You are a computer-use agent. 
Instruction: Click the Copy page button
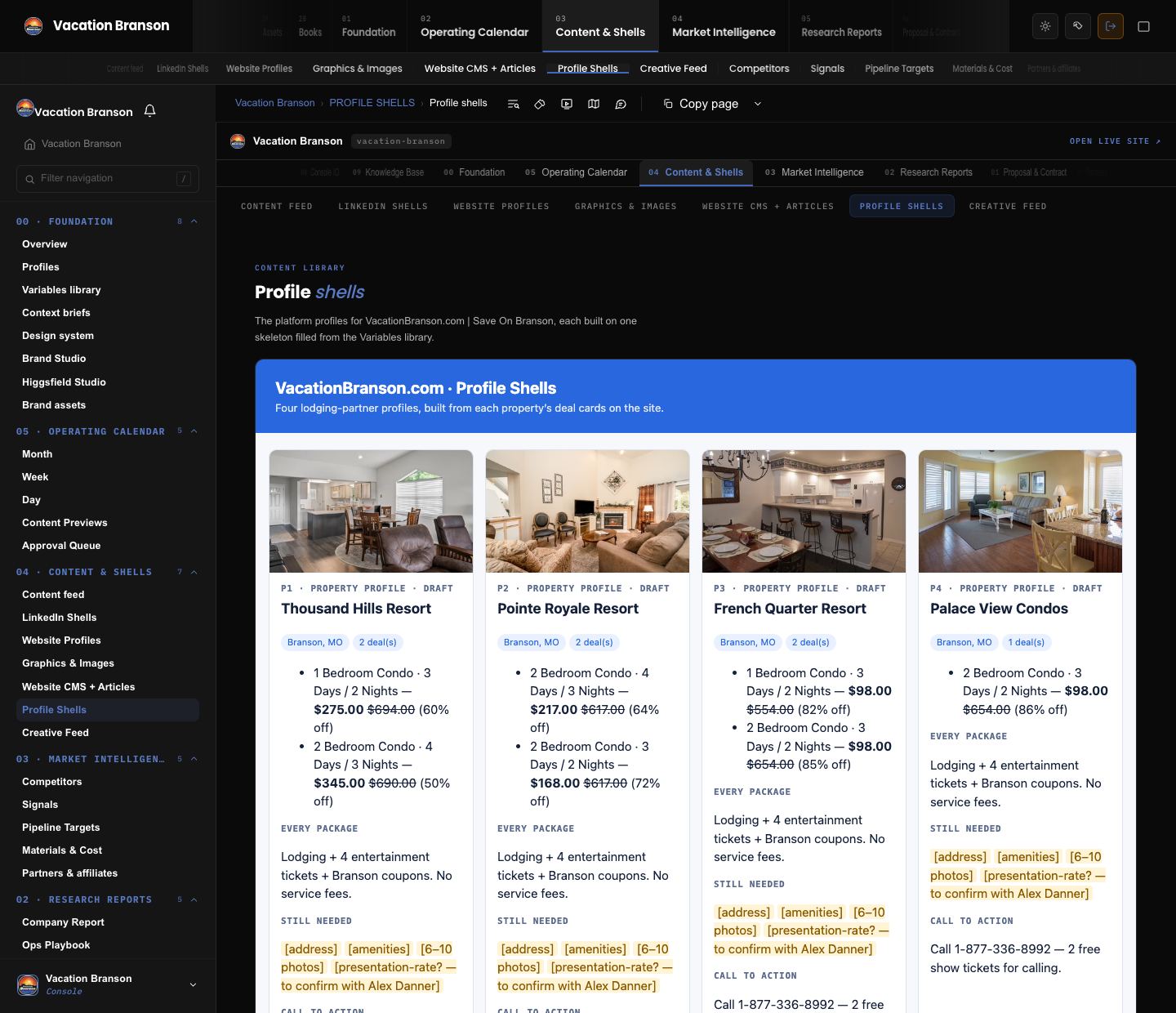701,104
